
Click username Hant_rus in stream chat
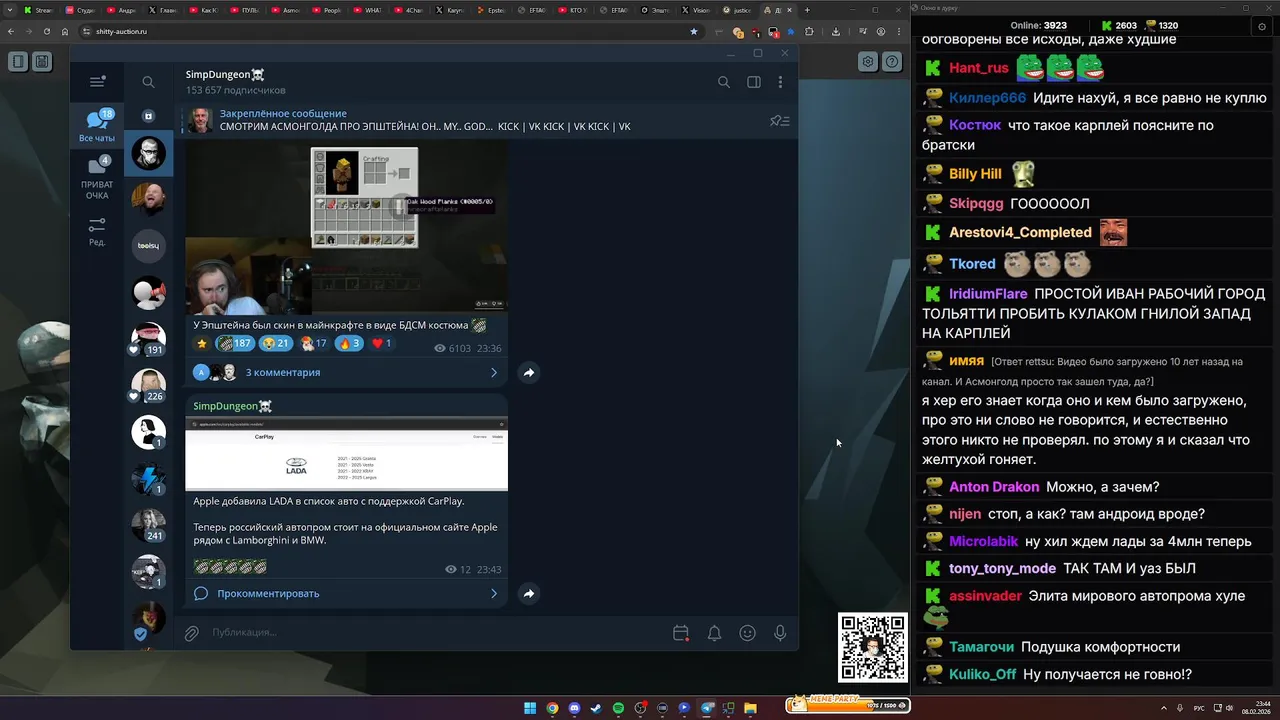pos(979,68)
